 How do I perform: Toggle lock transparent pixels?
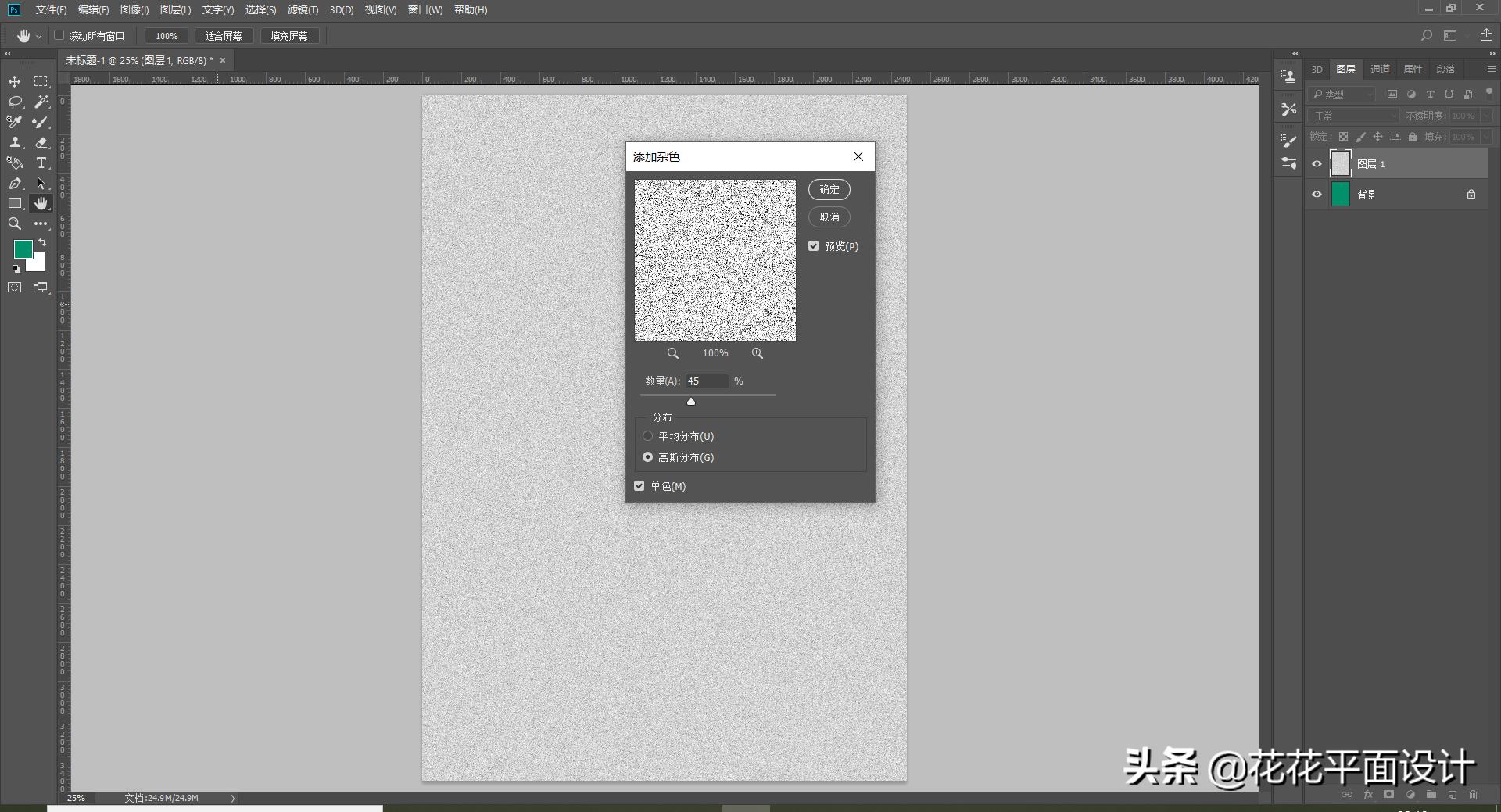pos(1343,137)
